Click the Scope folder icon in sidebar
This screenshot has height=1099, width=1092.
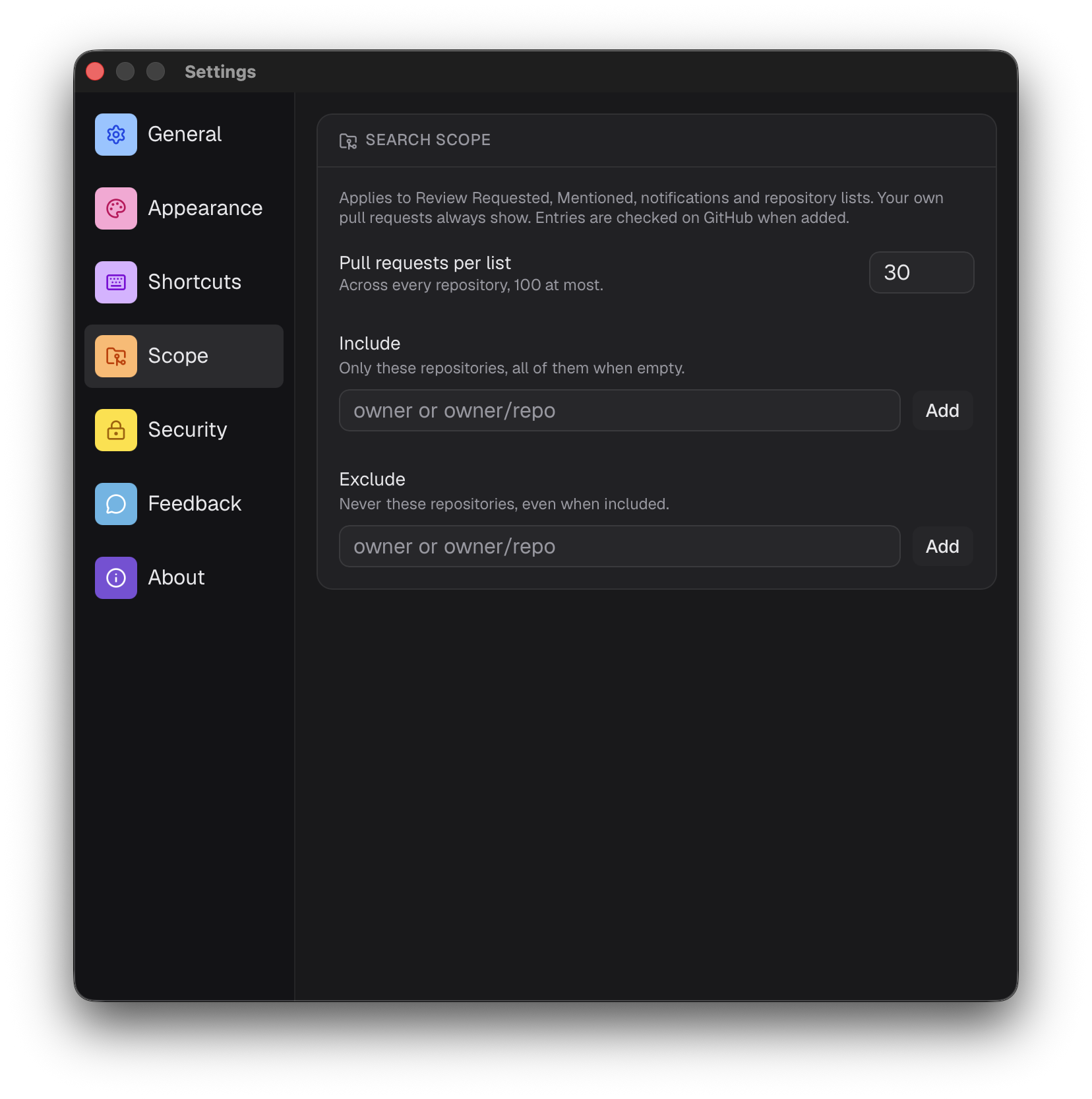coord(116,356)
